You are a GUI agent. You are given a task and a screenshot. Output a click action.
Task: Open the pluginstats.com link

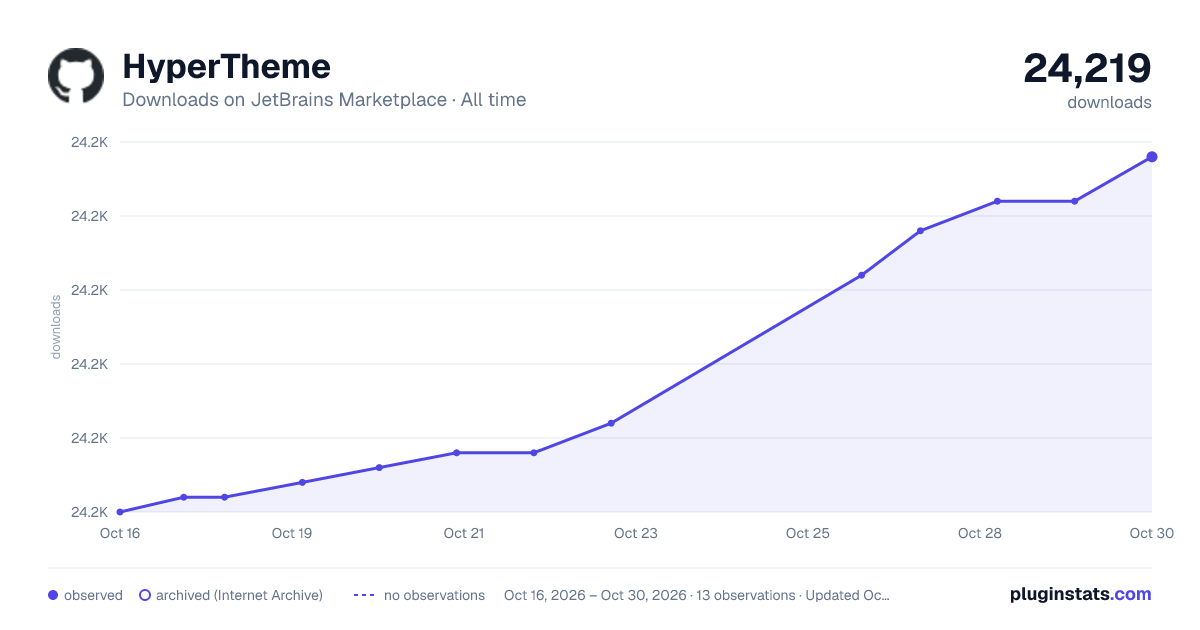point(1081,594)
